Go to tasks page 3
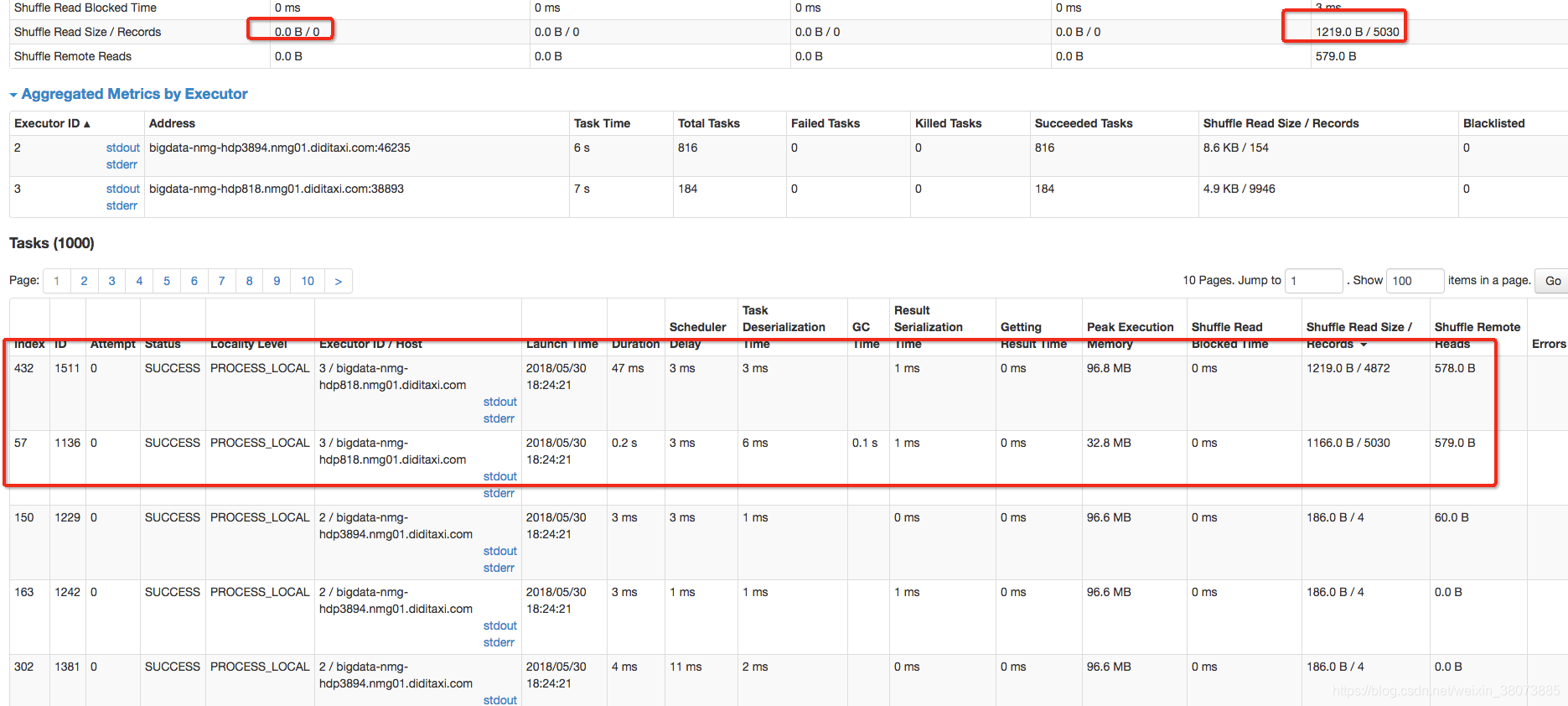 point(111,281)
